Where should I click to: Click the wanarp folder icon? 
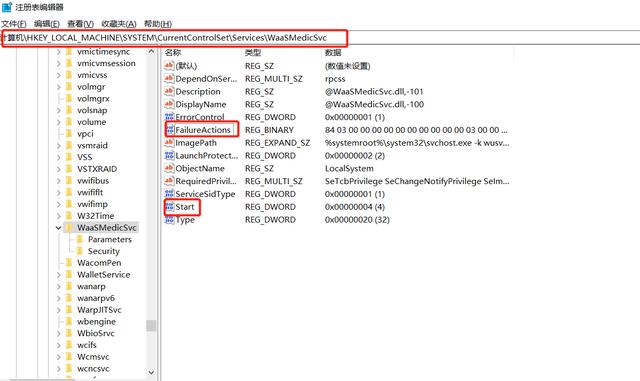pyautogui.click(x=69, y=286)
